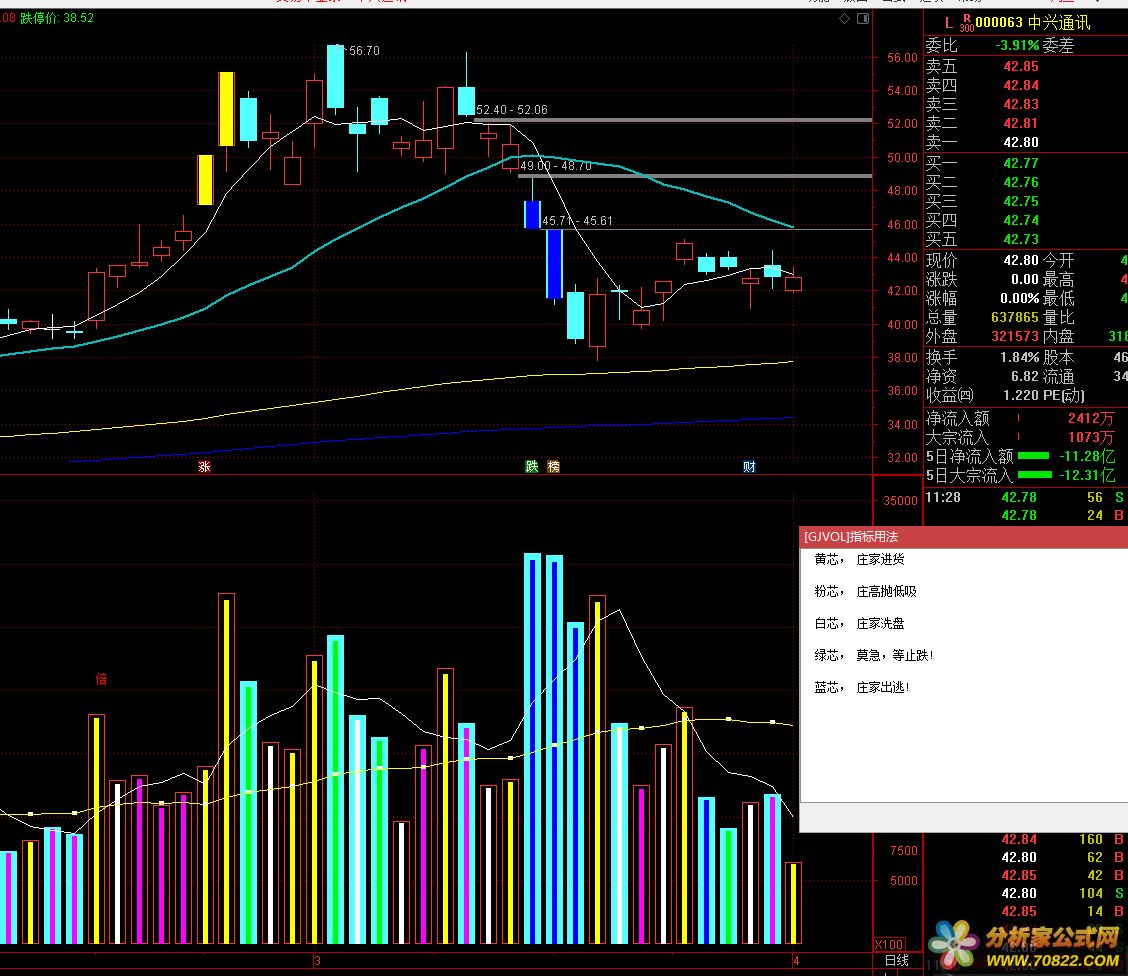1128x976 pixels.
Task: Click the diamond icon above the chart
Action: pyautogui.click(x=846, y=19)
